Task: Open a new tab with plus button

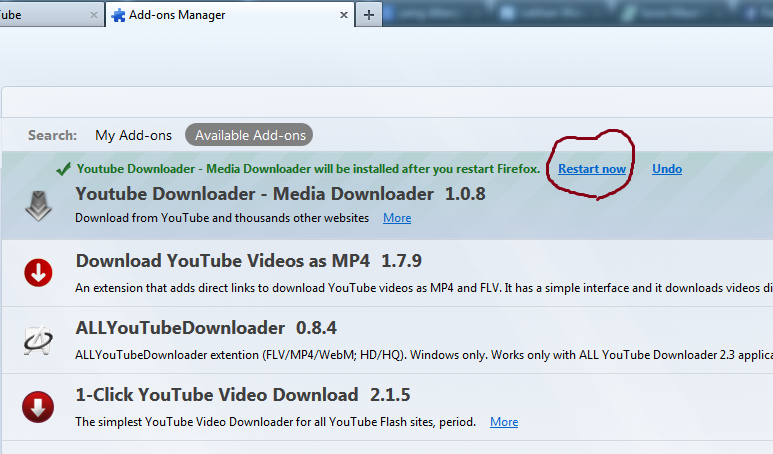Action: [x=369, y=15]
